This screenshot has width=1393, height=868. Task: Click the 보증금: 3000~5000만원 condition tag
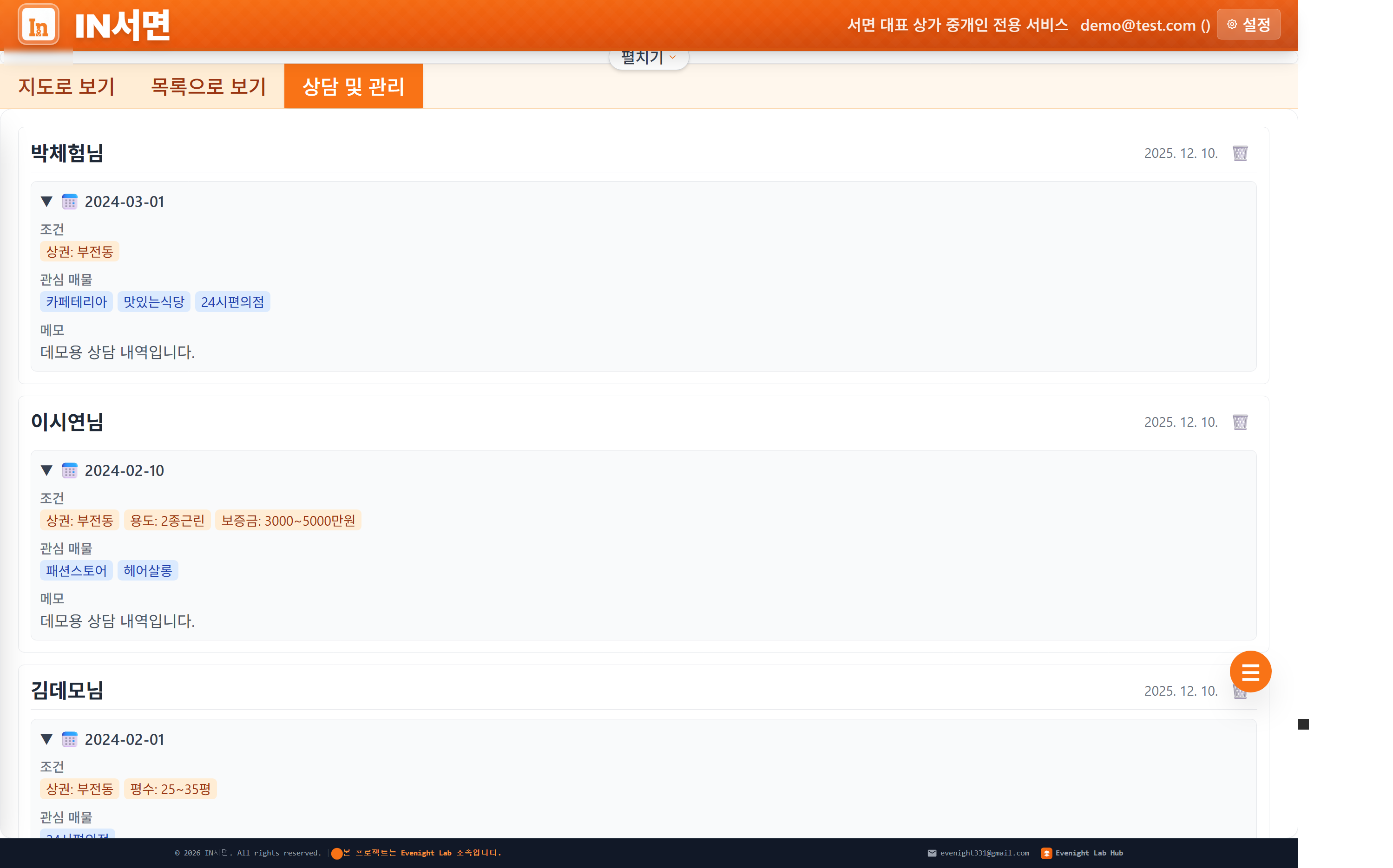tap(288, 521)
